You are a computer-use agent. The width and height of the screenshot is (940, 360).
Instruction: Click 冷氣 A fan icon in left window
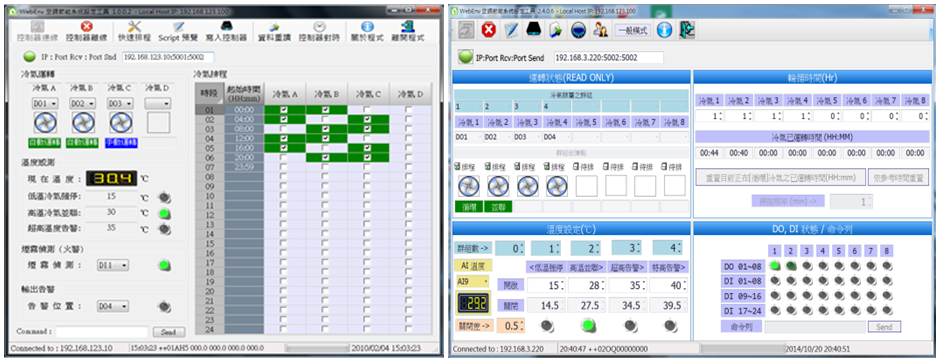[x=45, y=122]
